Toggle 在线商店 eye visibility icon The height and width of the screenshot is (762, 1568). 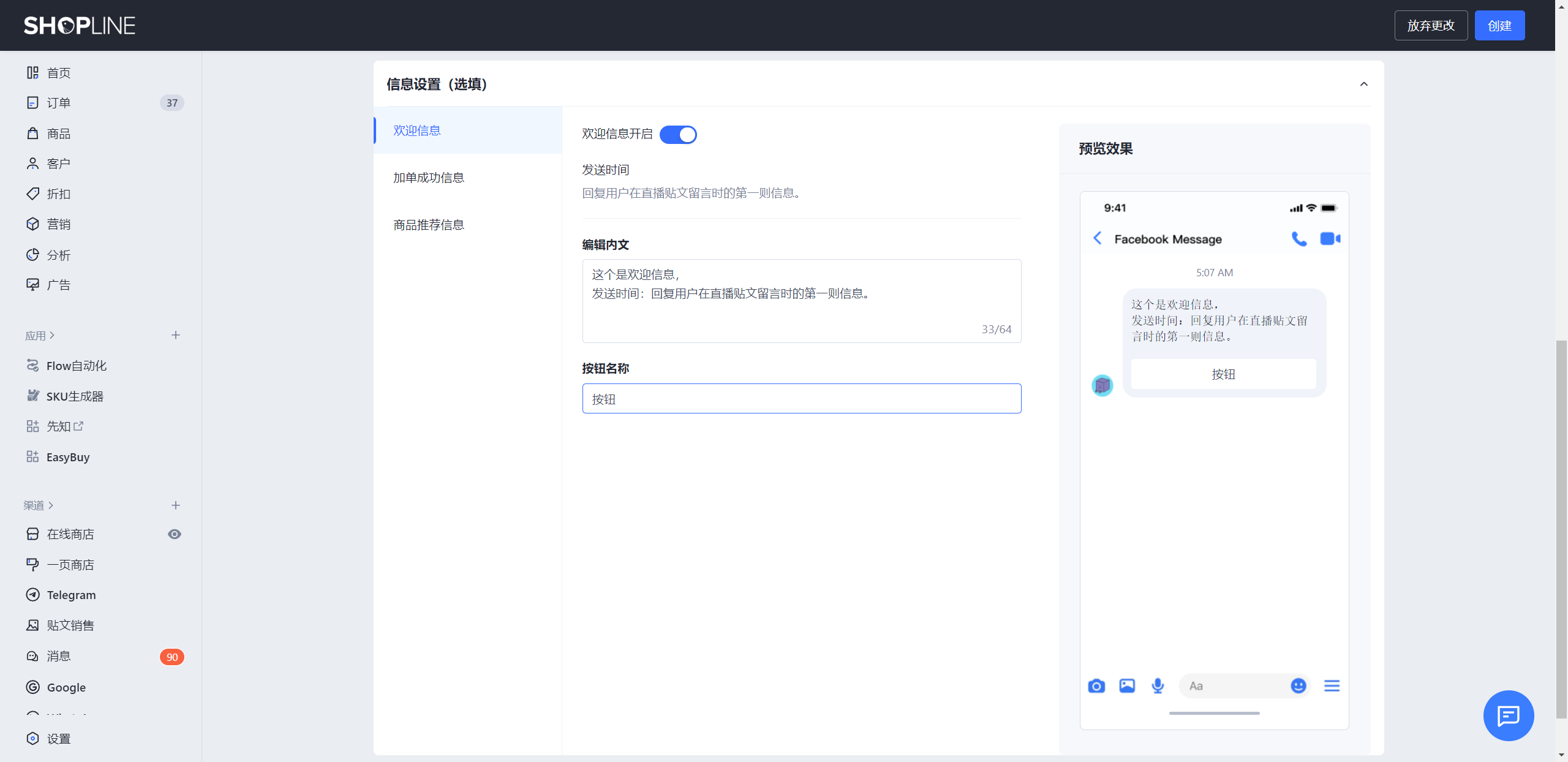click(175, 534)
